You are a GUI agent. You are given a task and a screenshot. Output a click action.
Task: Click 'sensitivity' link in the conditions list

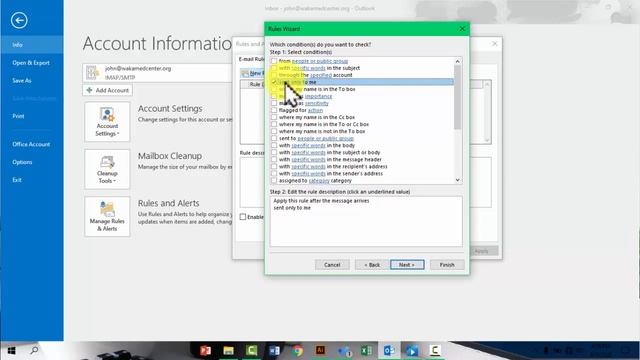(317, 103)
